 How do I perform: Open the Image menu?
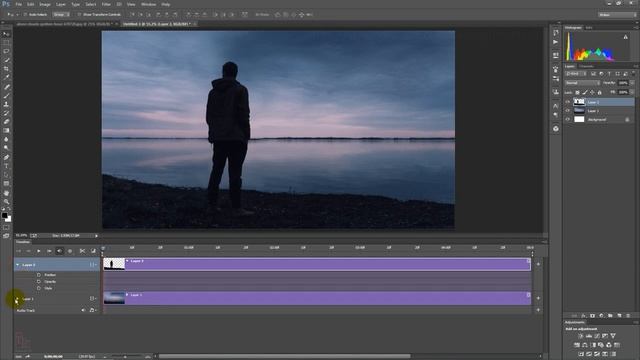point(45,4)
